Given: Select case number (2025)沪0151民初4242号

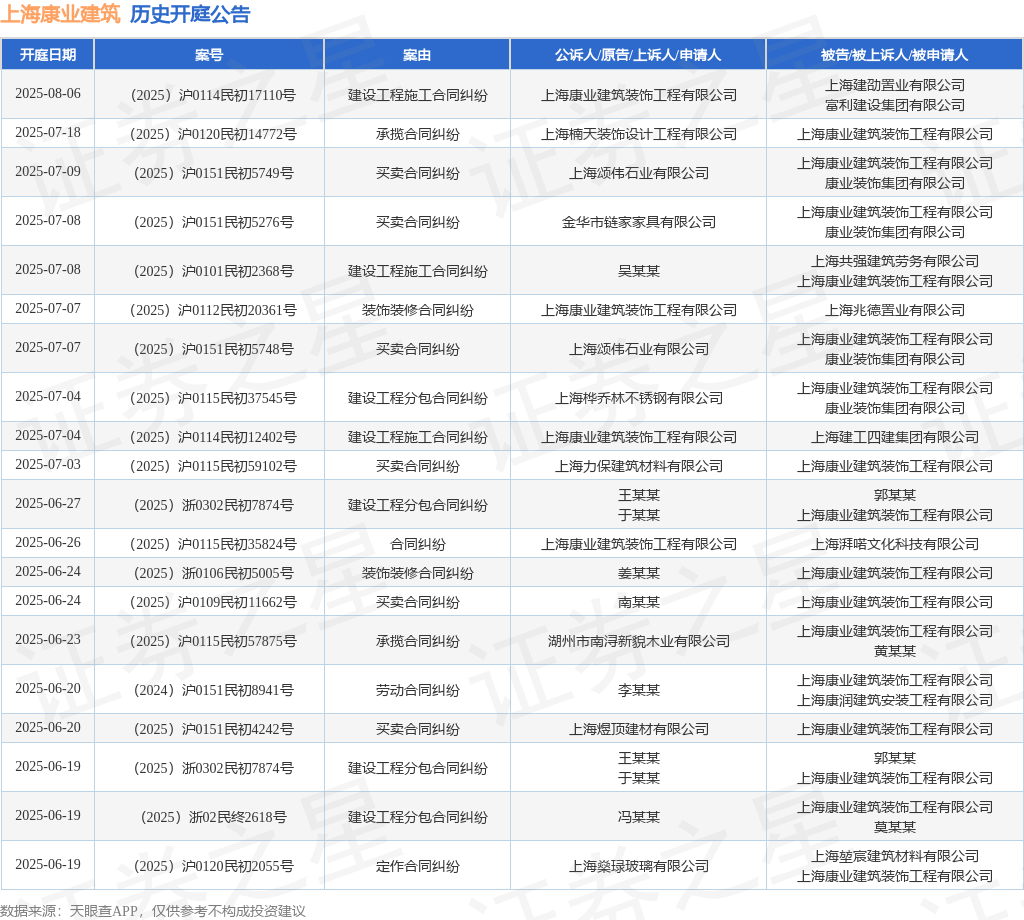Looking at the screenshot, I should tap(213, 729).
